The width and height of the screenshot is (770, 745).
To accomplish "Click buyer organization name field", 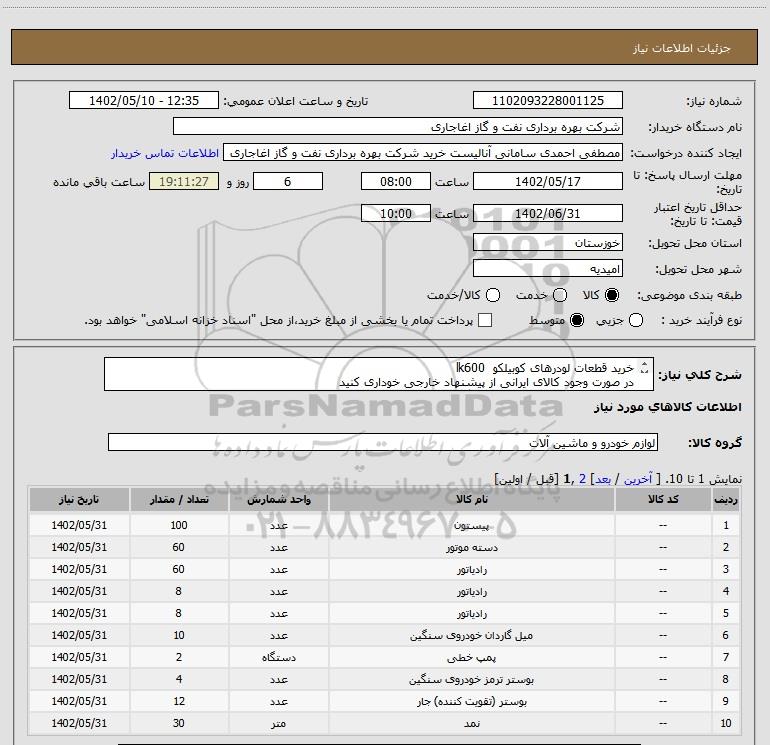I will 398,127.
